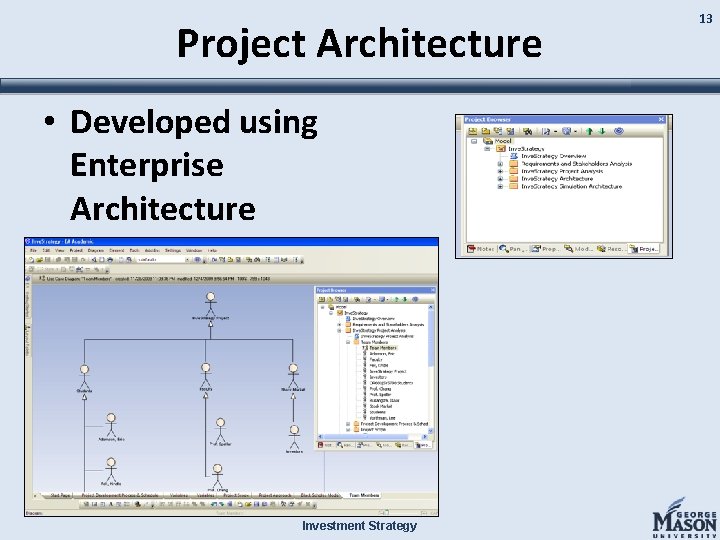Screen dimensions: 720x540
Task: Collapse the Model root node in the top-right Project Browser
Action: tap(474, 141)
